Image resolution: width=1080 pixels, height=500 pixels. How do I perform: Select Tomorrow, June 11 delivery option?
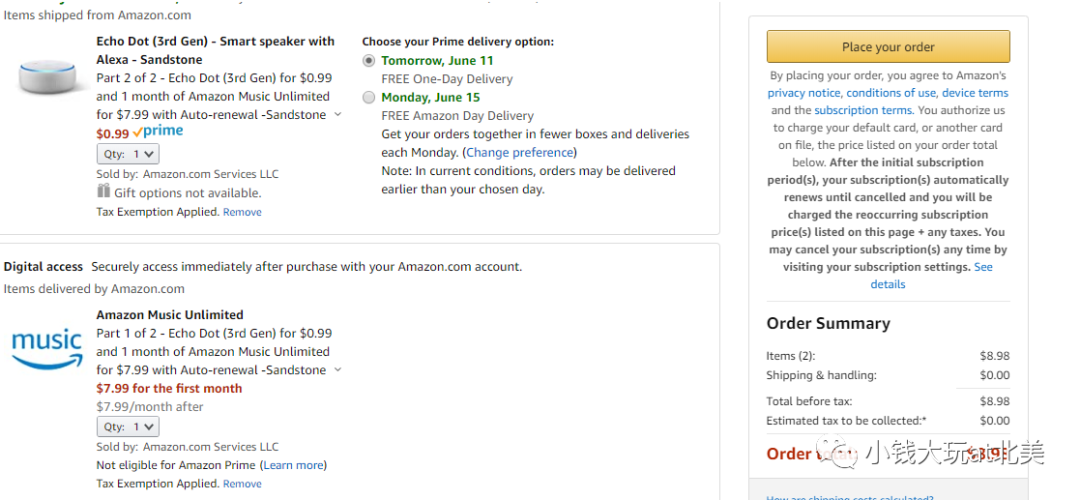pyautogui.click(x=369, y=61)
